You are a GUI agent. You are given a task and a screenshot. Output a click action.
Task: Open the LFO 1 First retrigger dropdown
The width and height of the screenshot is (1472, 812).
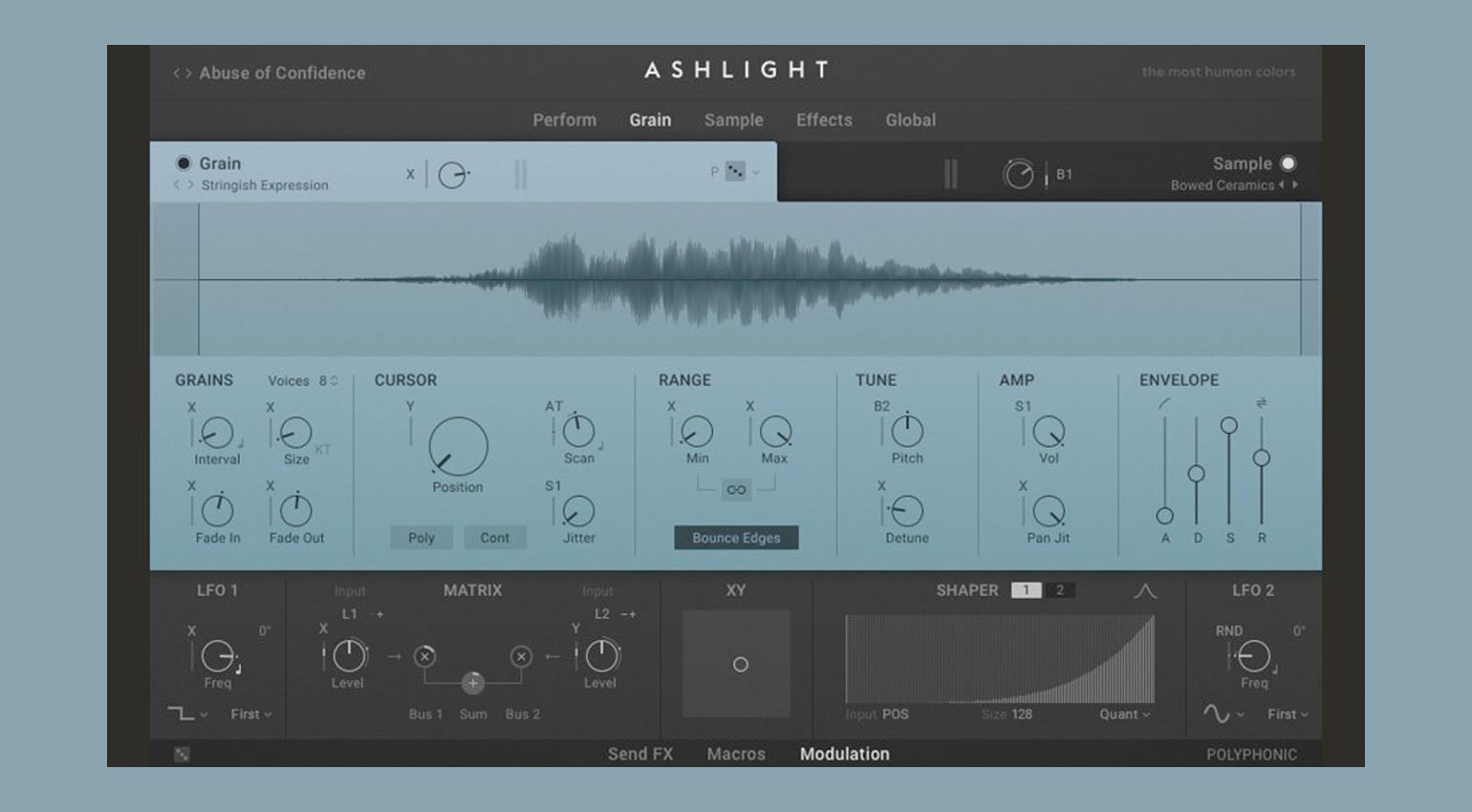coord(251,714)
